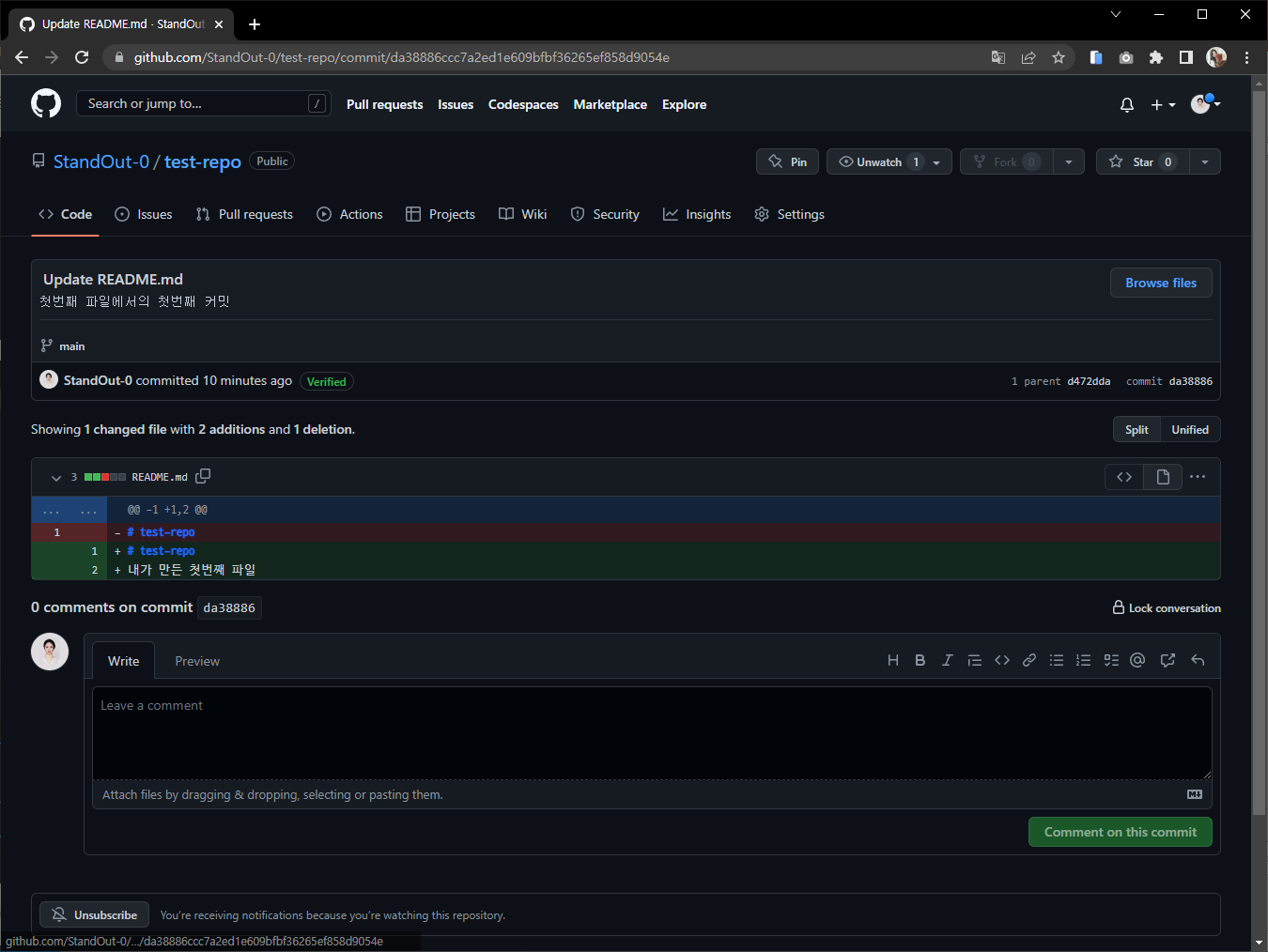Click Lock conversation link
This screenshot has height=952, width=1268.
tap(1167, 607)
